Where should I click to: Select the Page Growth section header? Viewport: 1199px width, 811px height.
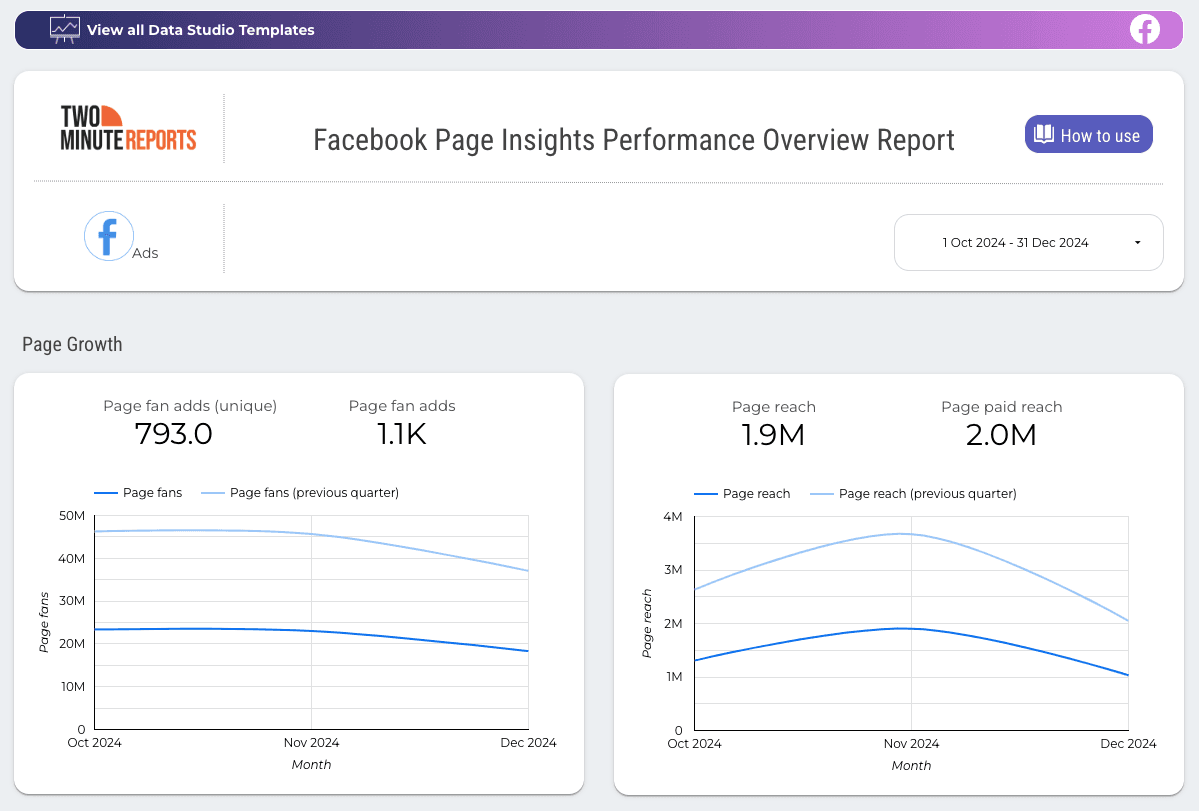point(72,343)
